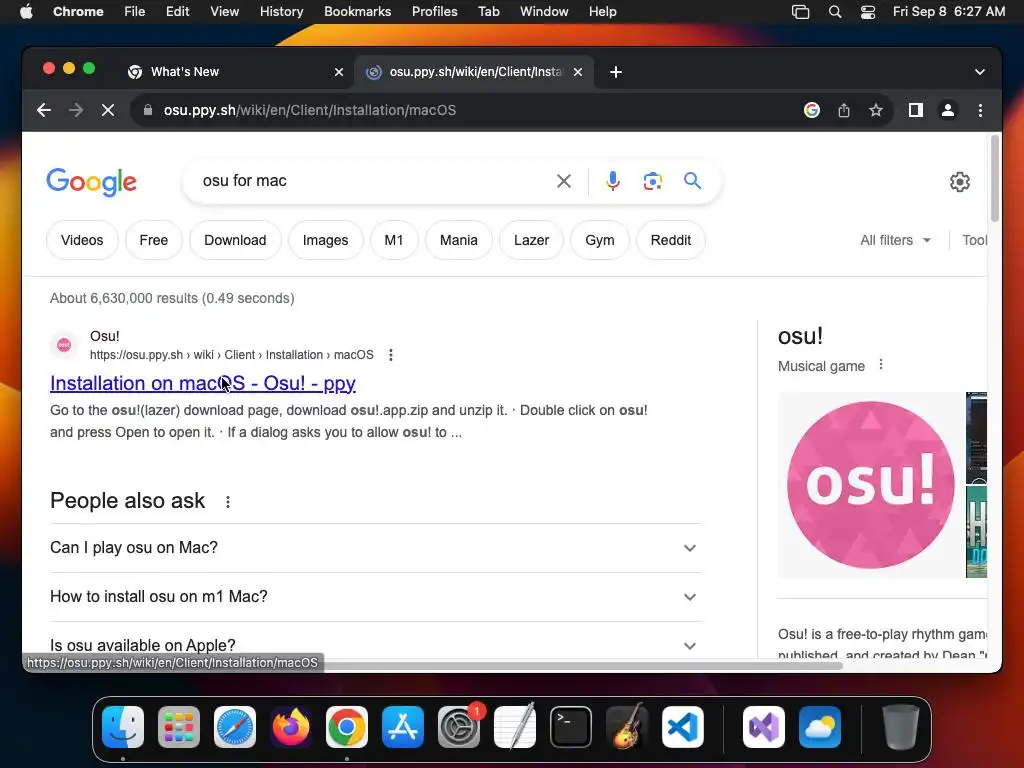The height and width of the screenshot is (768, 1024).
Task: Open osu! knowledge panel options
Action: pos(880,364)
